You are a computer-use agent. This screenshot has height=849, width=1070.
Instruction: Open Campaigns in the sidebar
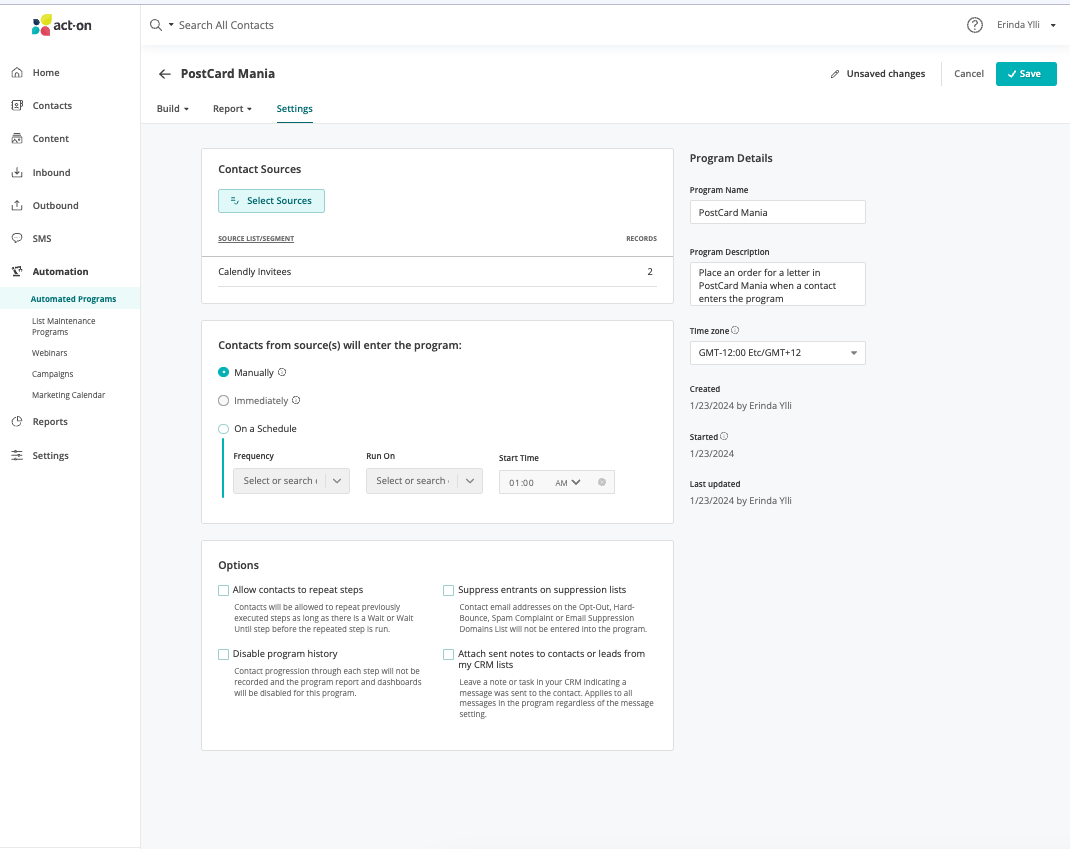tap(53, 374)
